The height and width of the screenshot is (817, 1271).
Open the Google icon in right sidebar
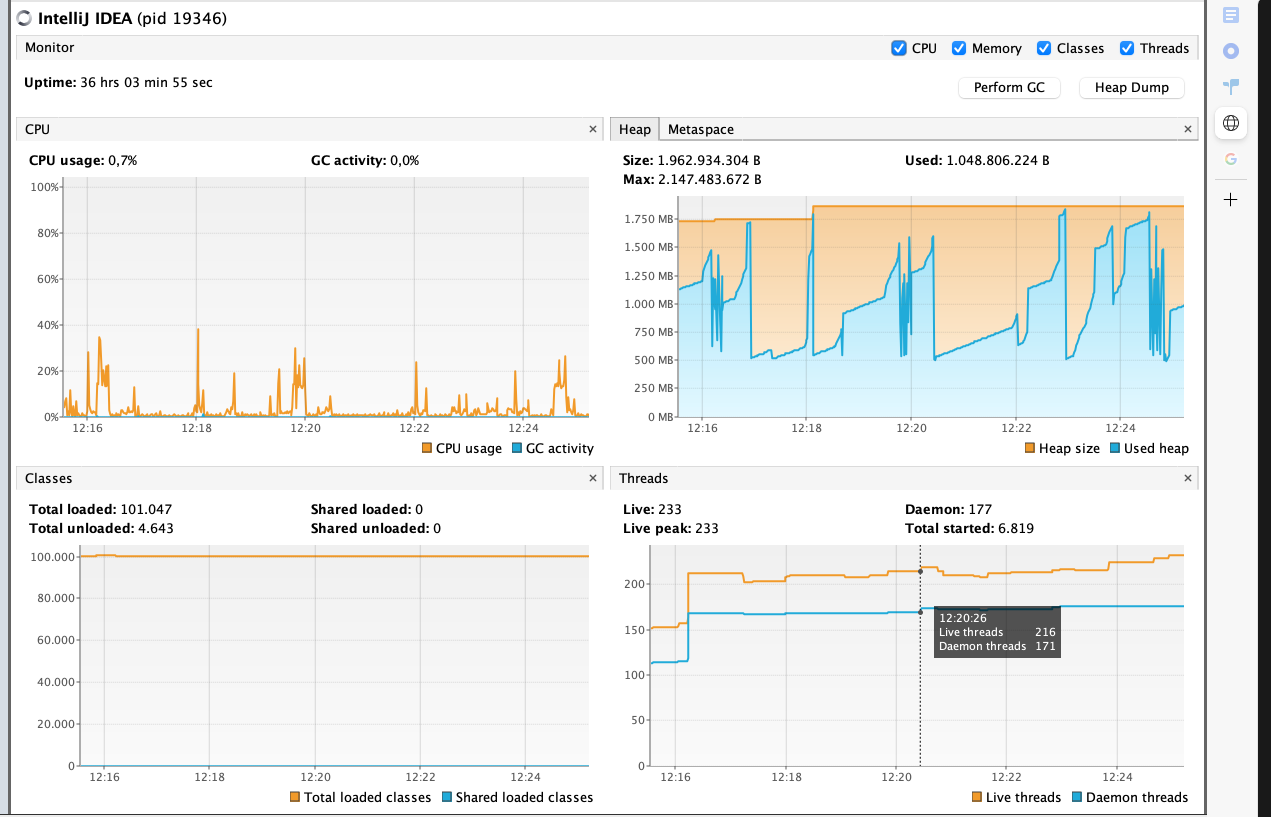(x=1231, y=159)
